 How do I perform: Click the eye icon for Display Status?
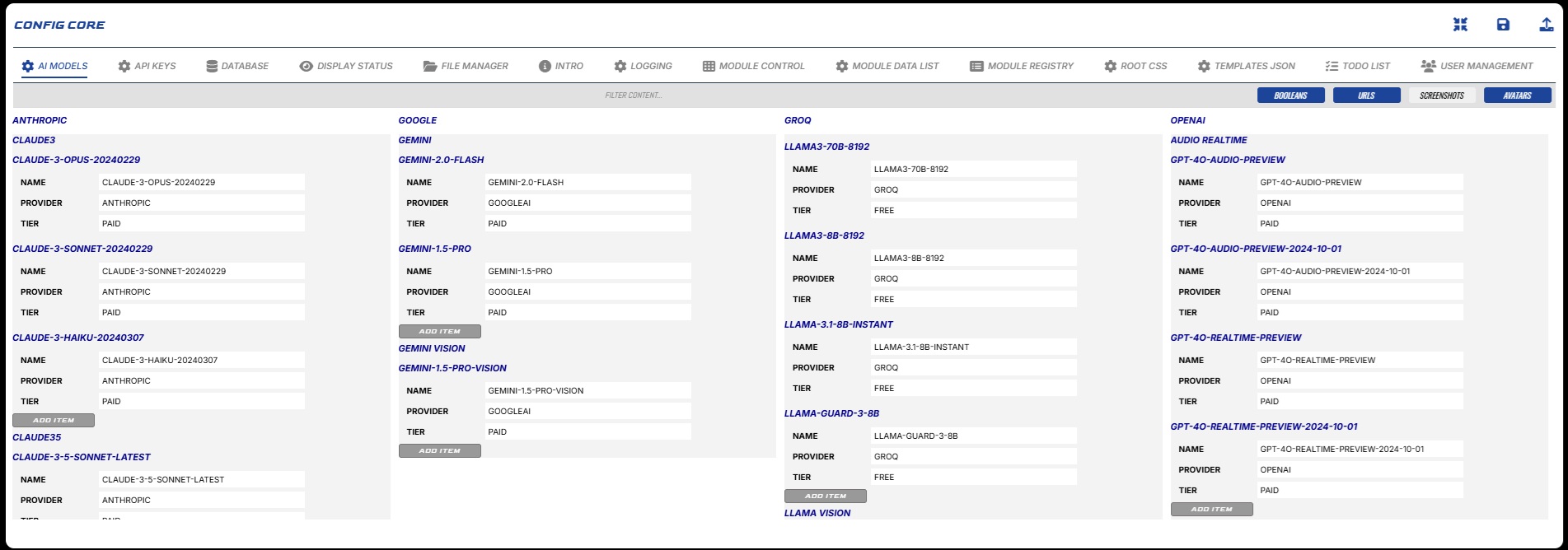[306, 66]
